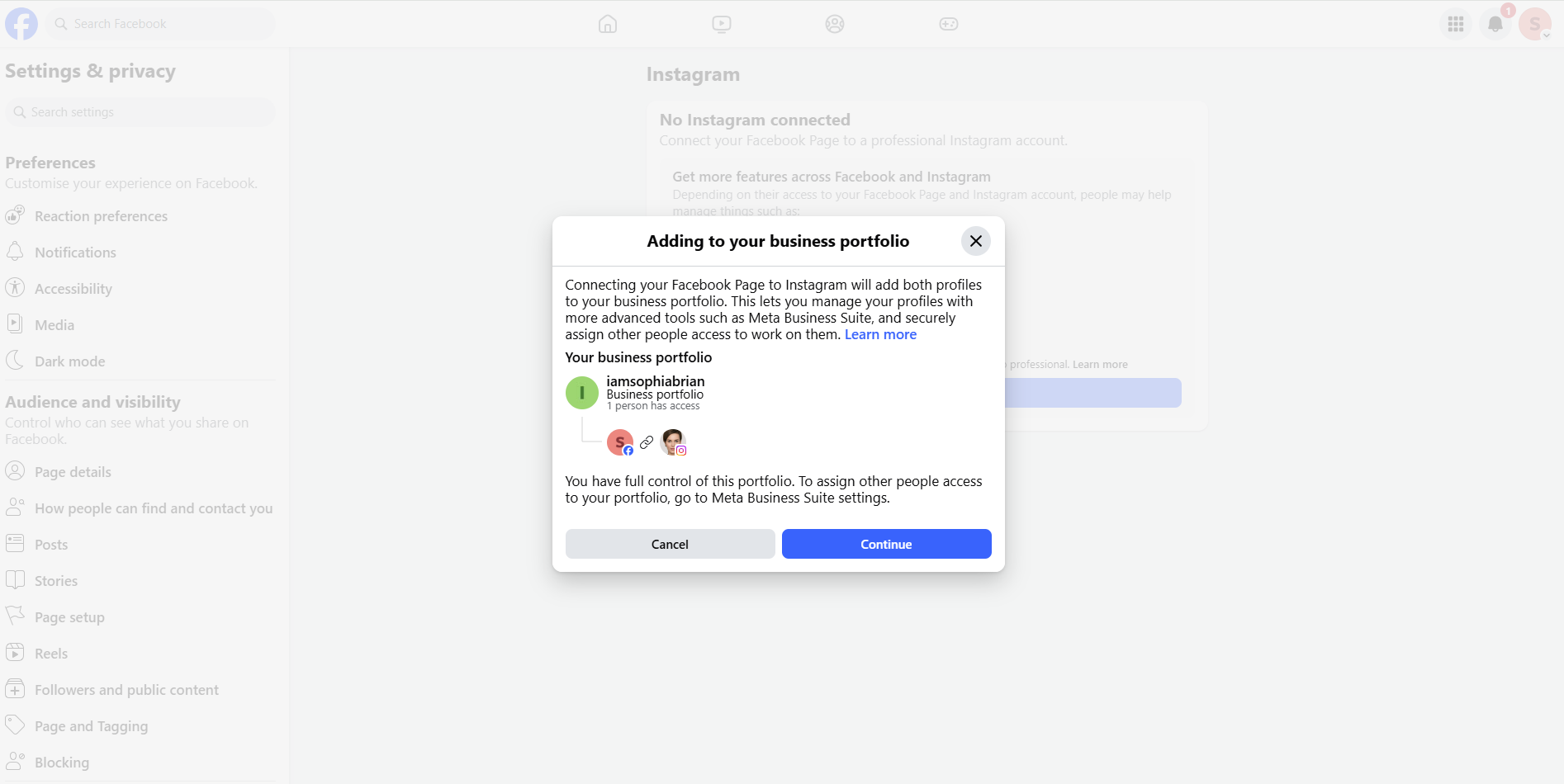Open Reels settings
Viewport: 1564px width, 784px height.
tap(140, 654)
